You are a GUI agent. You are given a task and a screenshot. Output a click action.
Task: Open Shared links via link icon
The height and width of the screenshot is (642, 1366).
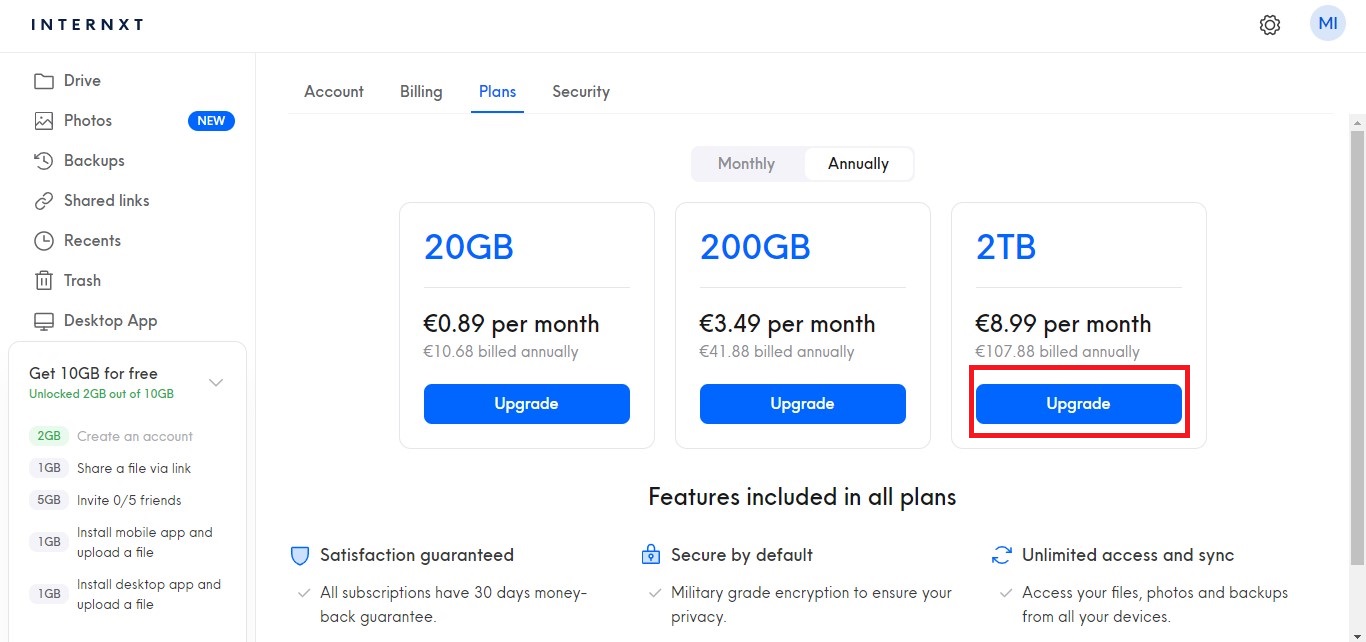coord(43,201)
